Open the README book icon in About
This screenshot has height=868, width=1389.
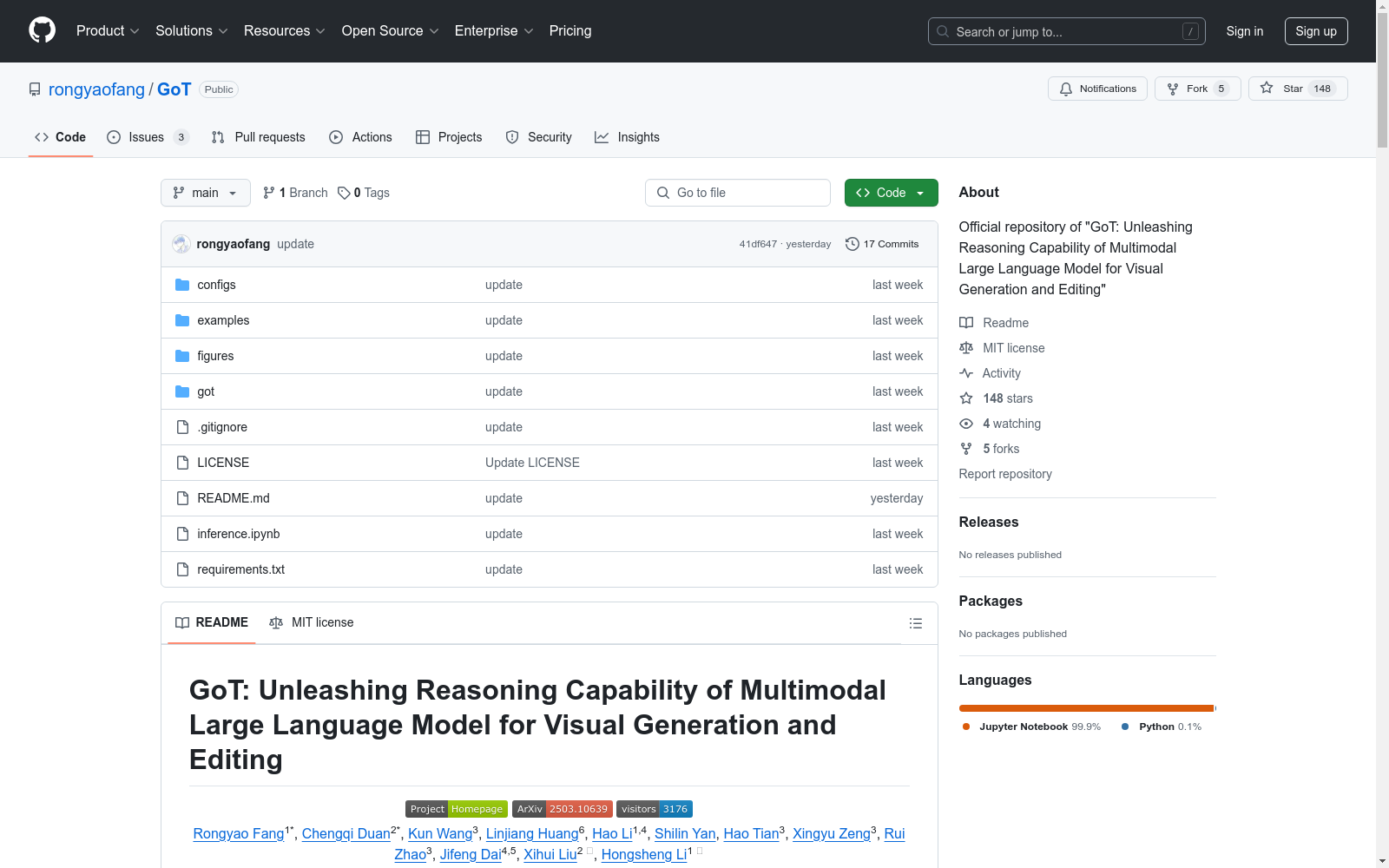tap(966, 322)
